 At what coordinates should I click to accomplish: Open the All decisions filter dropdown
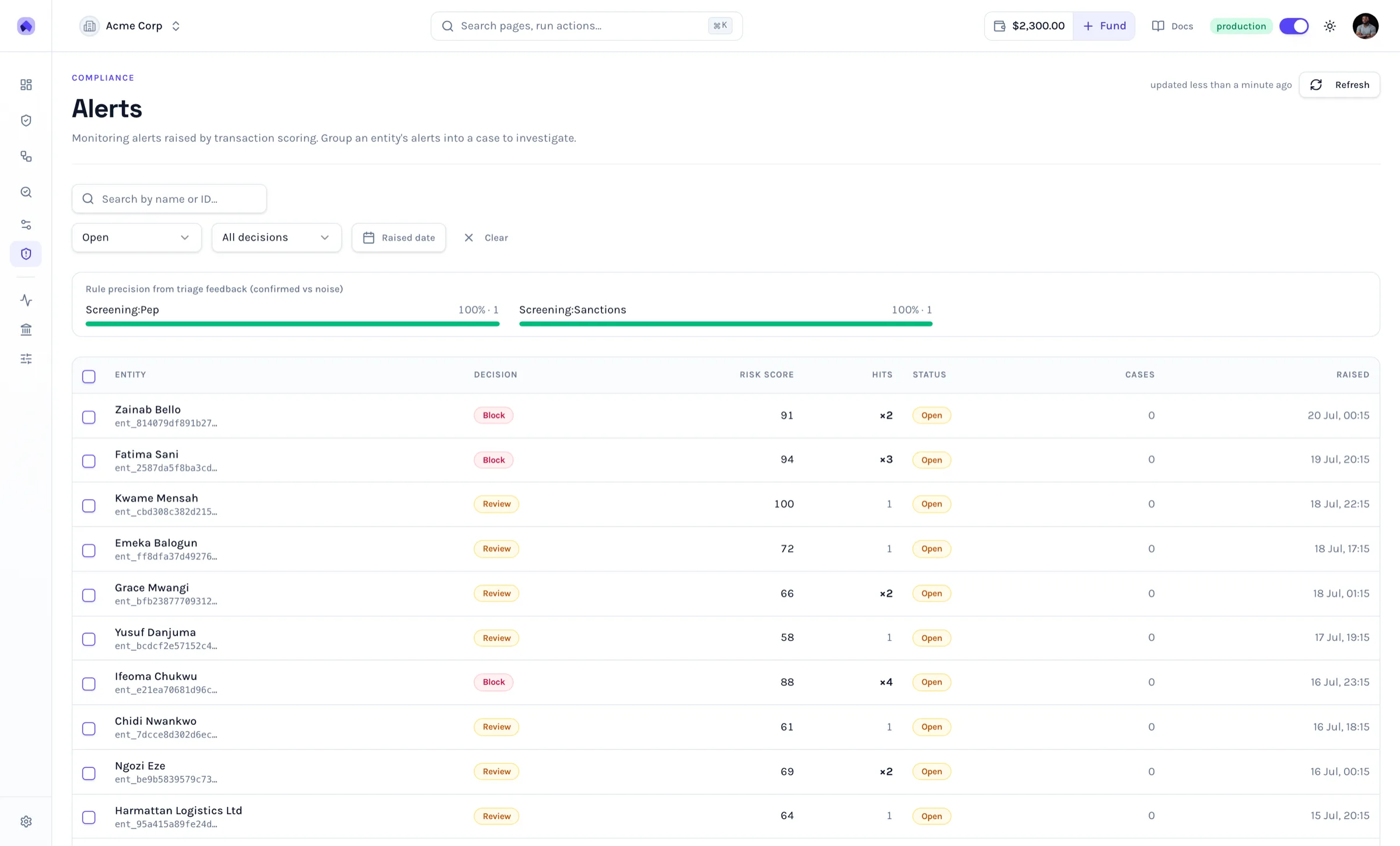point(276,237)
